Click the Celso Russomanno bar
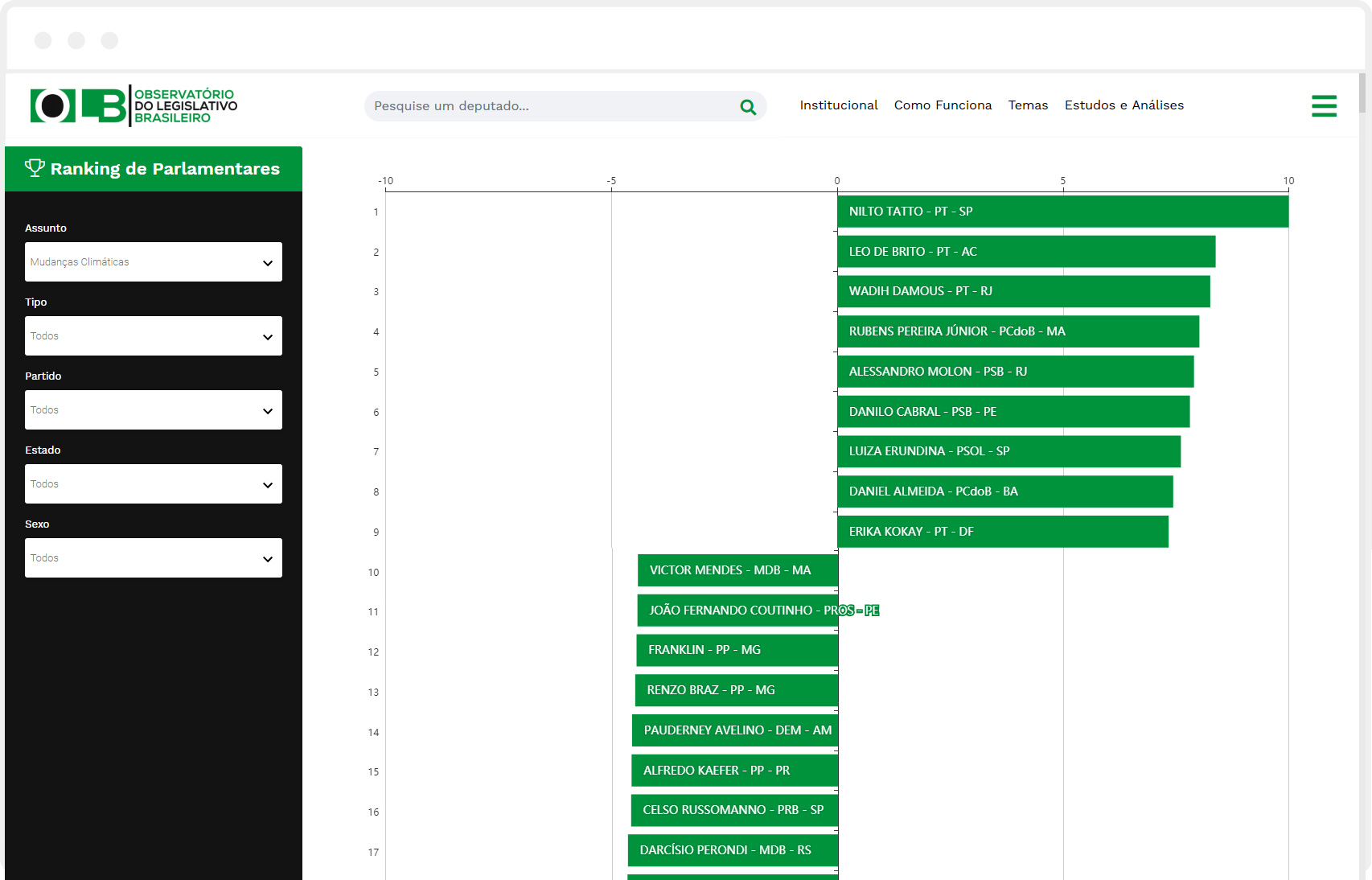Screen dimensions: 1372x880 point(734,810)
